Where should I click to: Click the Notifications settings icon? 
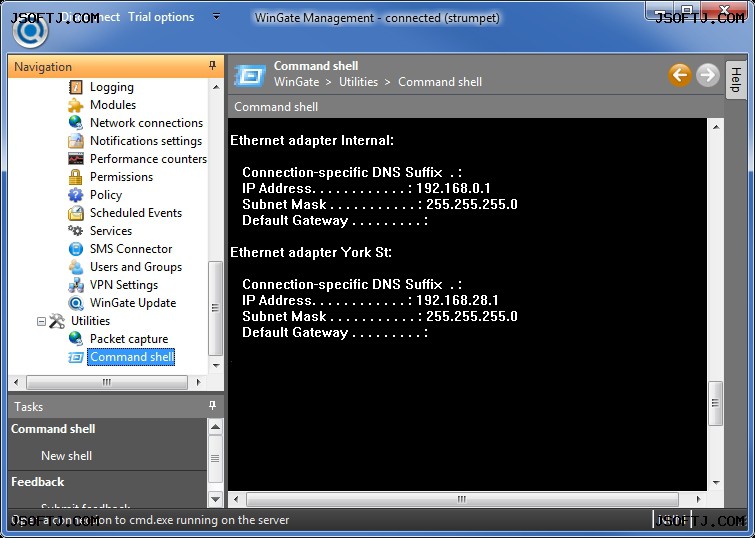pyautogui.click(x=76, y=141)
